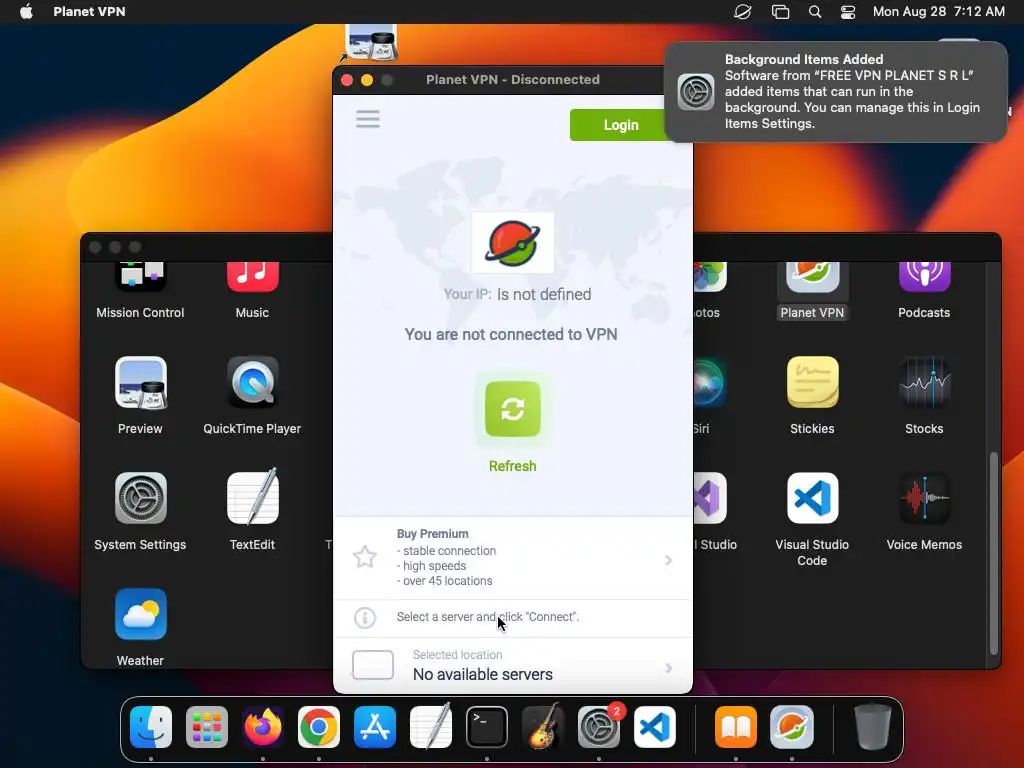
Task: Expand the Selected location chevron
Action: point(668,668)
